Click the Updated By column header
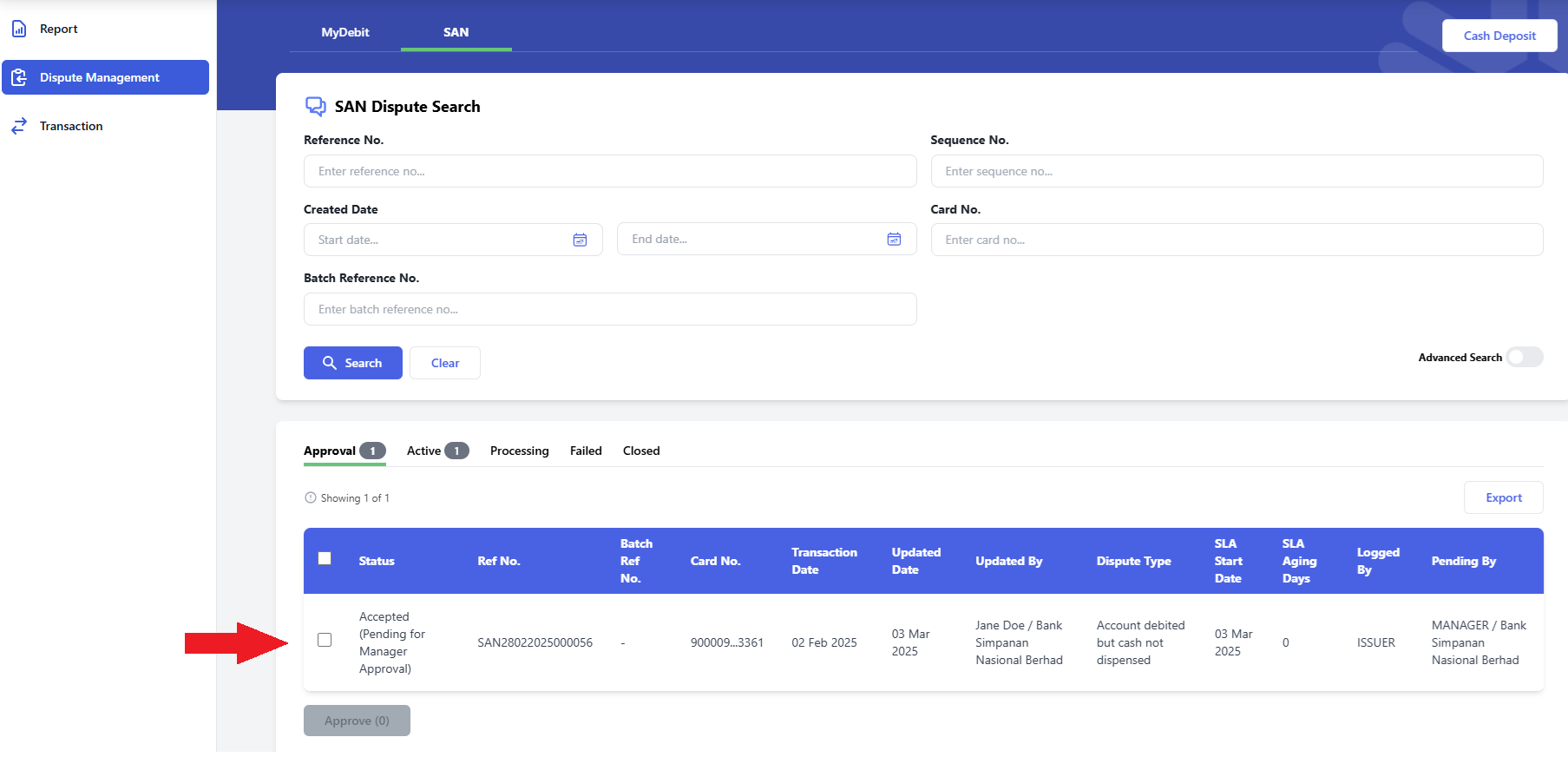This screenshot has height=757, width=1568. click(1009, 561)
